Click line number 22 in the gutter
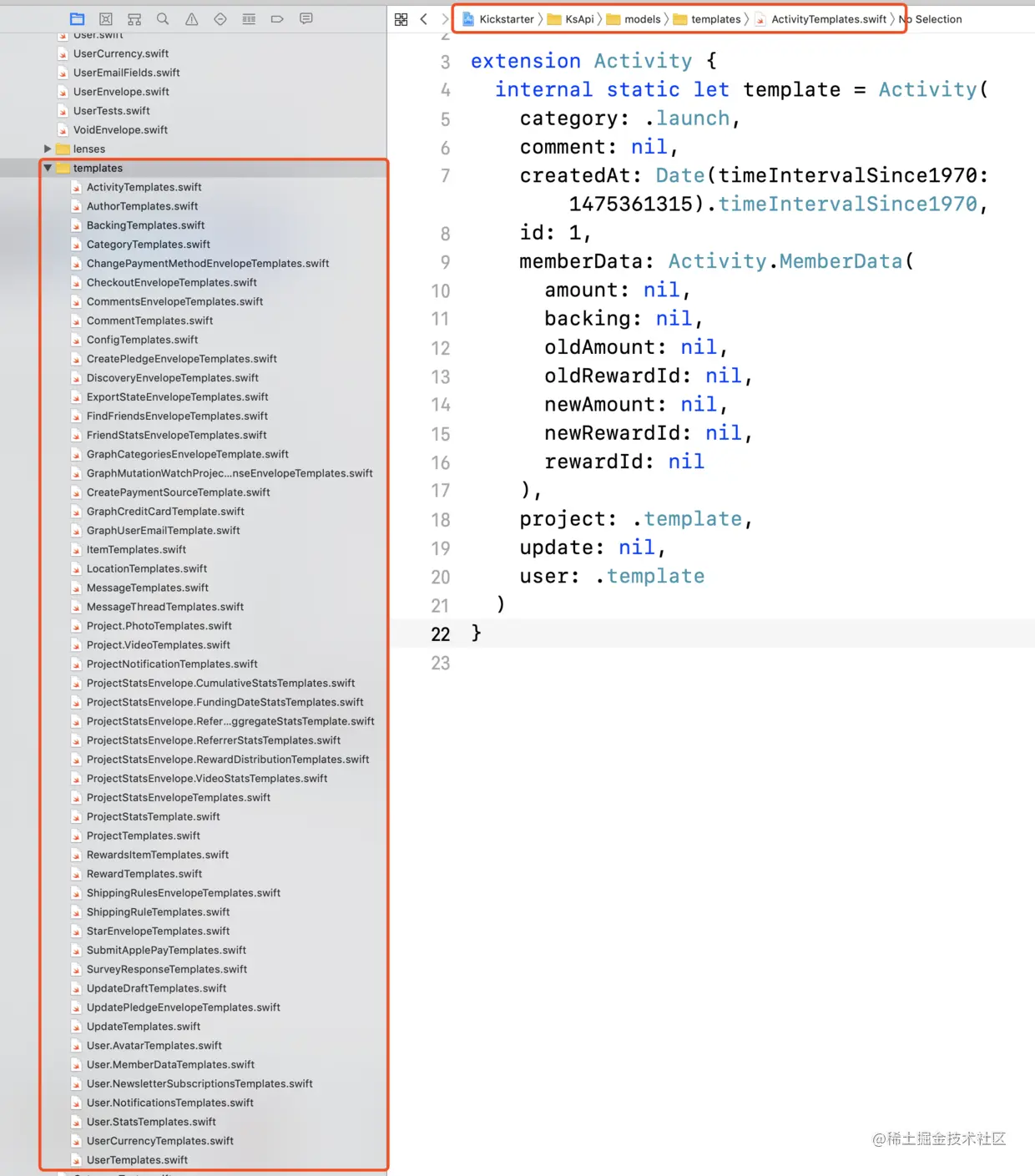Viewport: 1035px width, 1176px height. pos(441,634)
